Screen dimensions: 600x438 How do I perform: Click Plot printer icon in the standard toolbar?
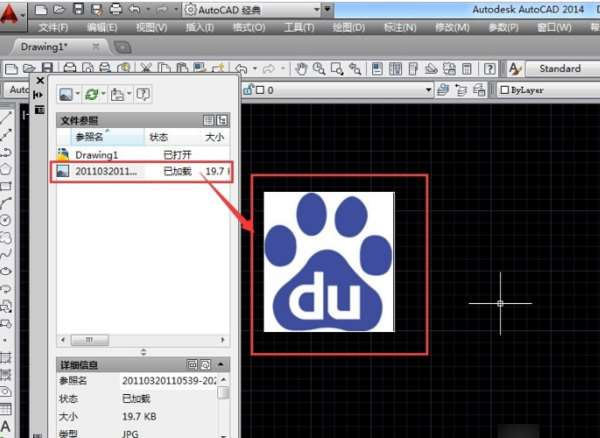(70, 68)
